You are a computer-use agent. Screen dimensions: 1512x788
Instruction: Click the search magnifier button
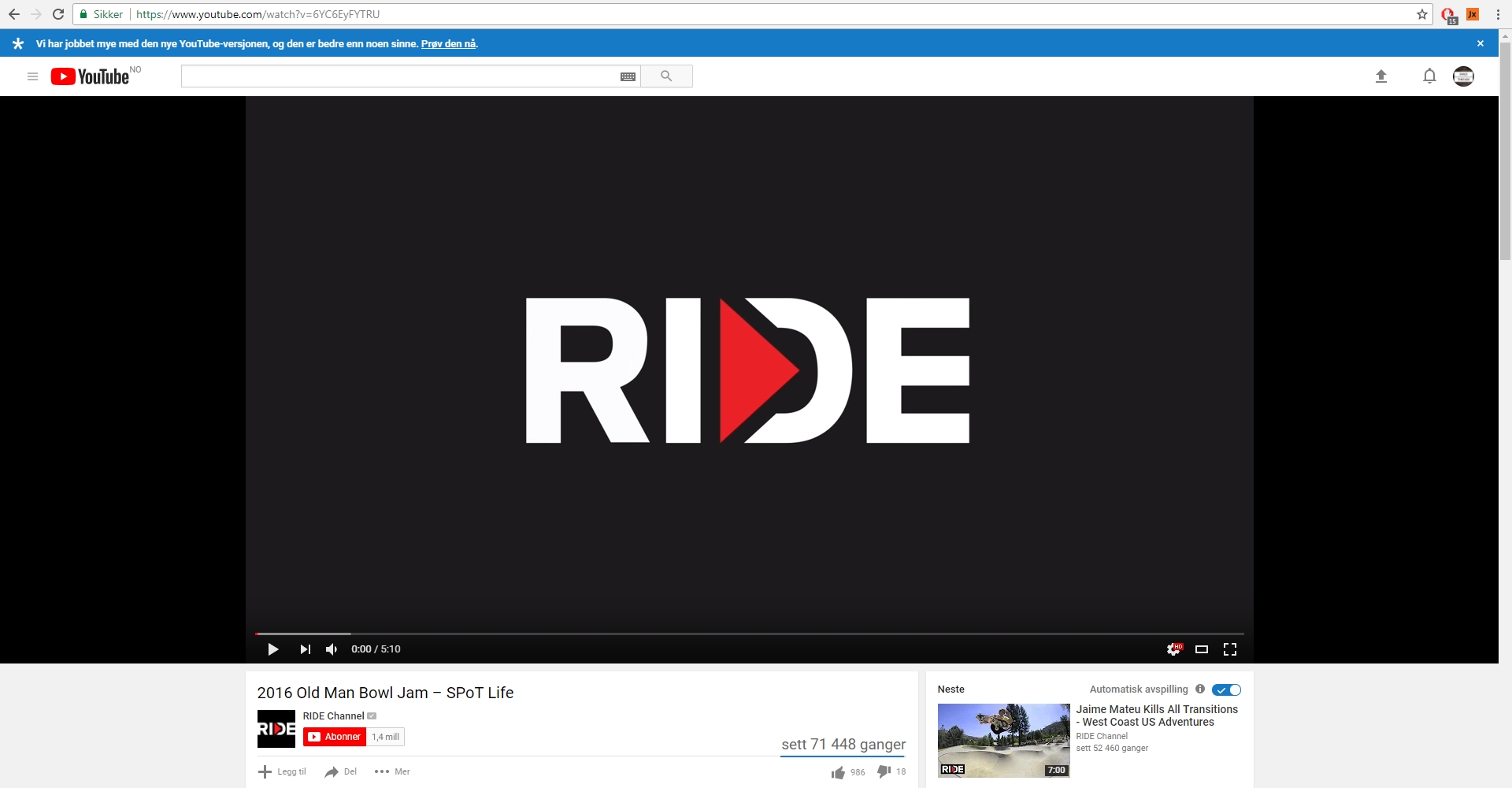(x=666, y=76)
